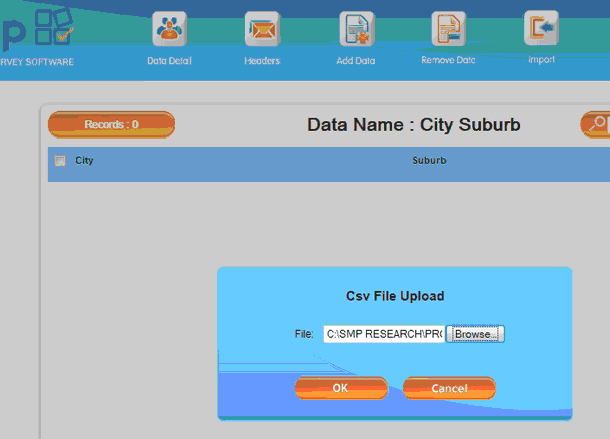Click the Remove Data icon
The image size is (610, 439).
[x=449, y=29]
